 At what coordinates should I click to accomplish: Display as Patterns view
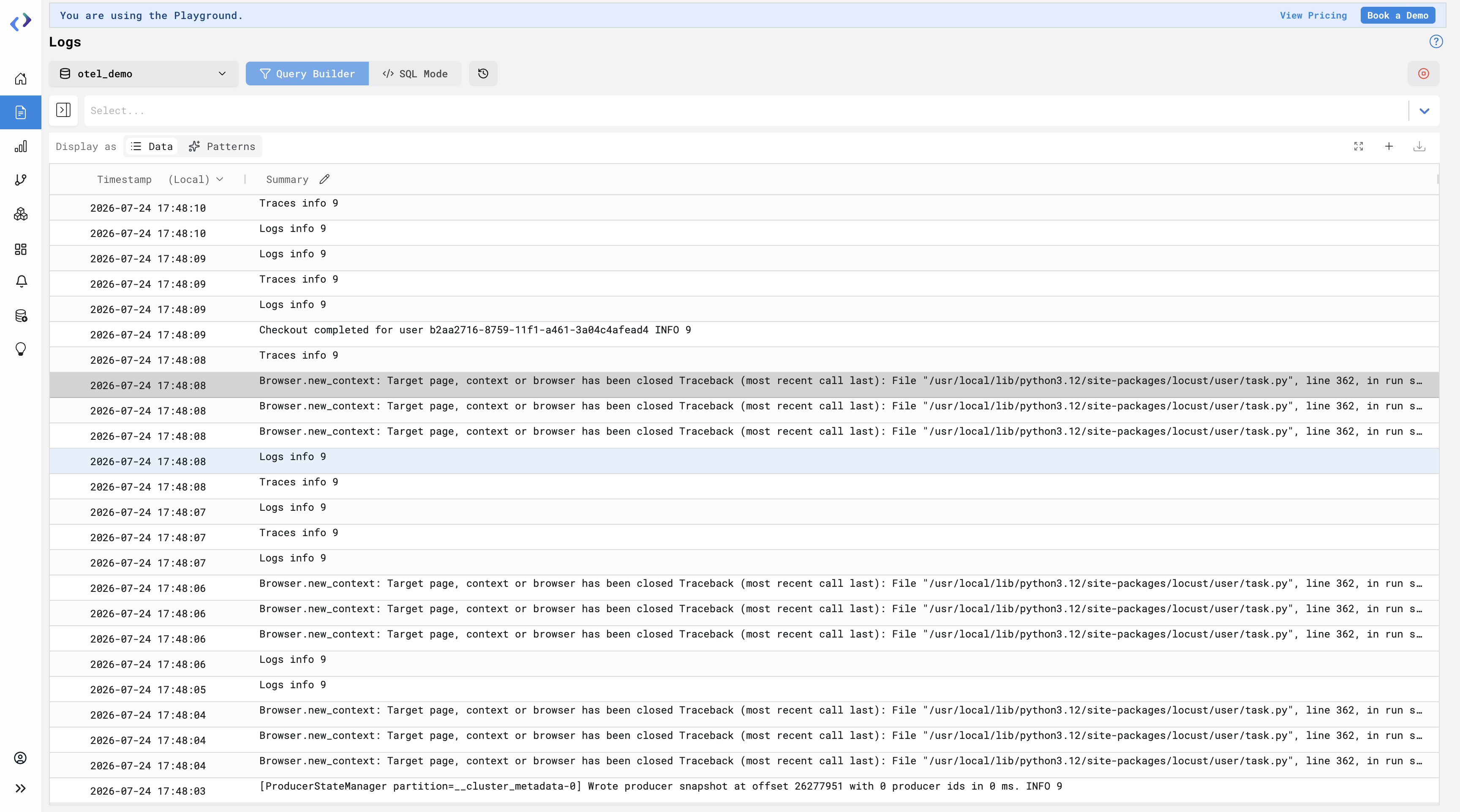pos(222,146)
